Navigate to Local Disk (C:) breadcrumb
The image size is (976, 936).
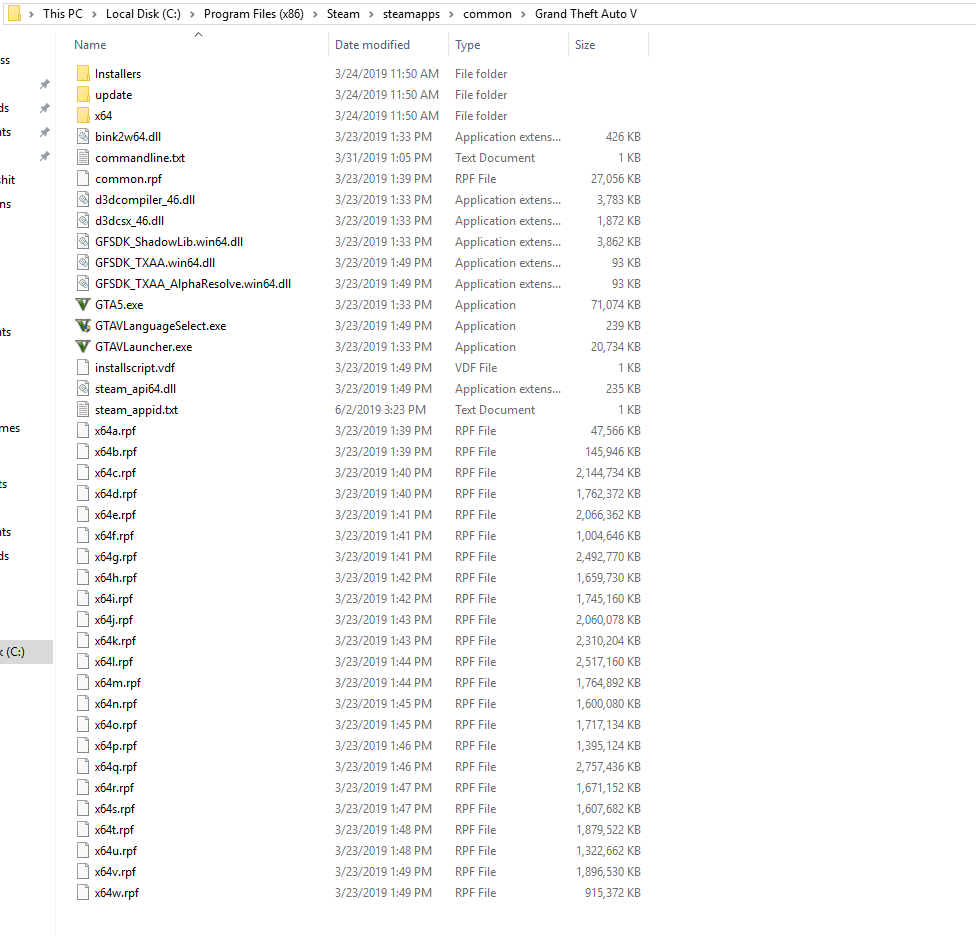coord(143,14)
